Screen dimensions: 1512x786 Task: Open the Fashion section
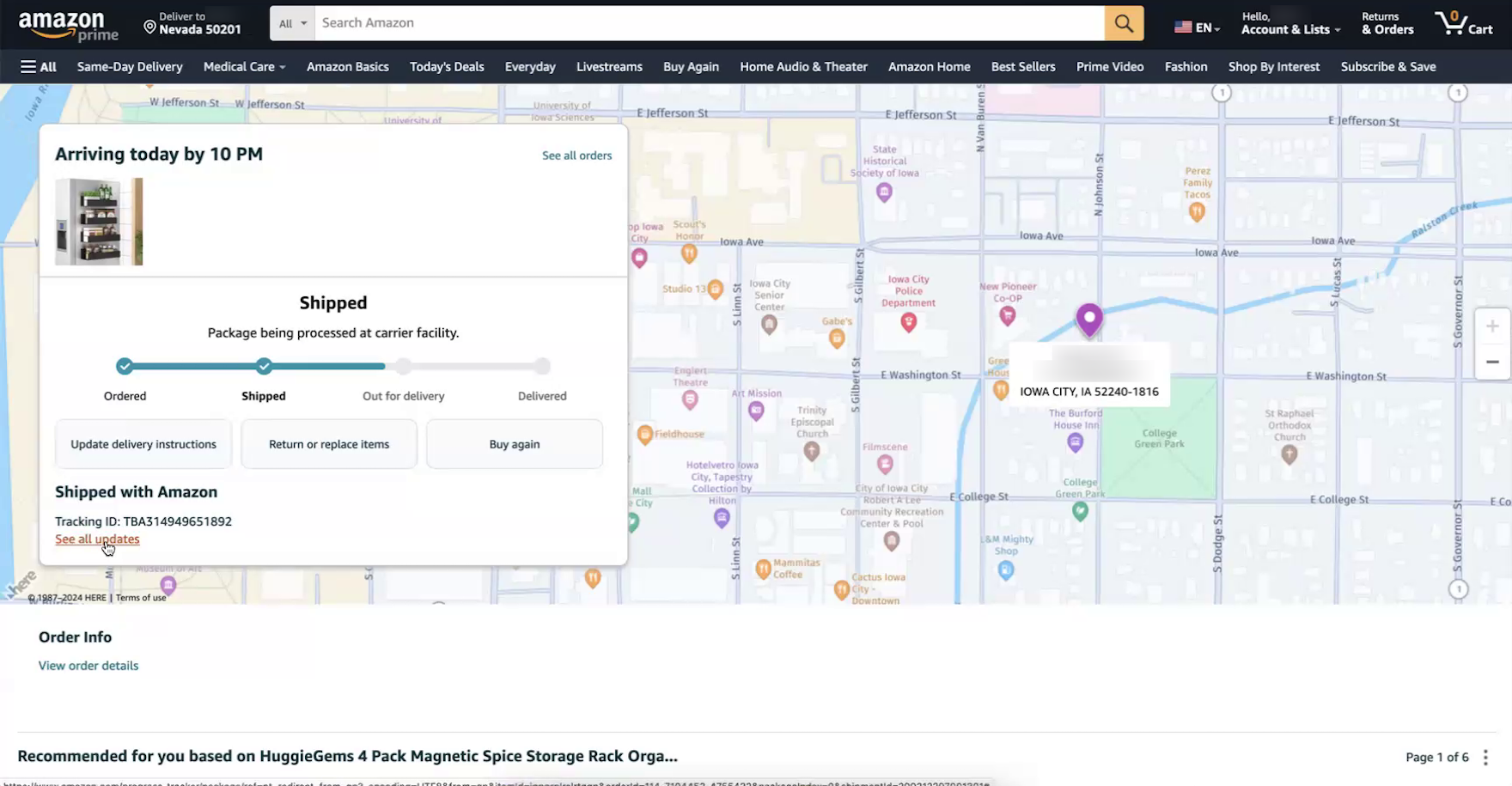click(1186, 67)
